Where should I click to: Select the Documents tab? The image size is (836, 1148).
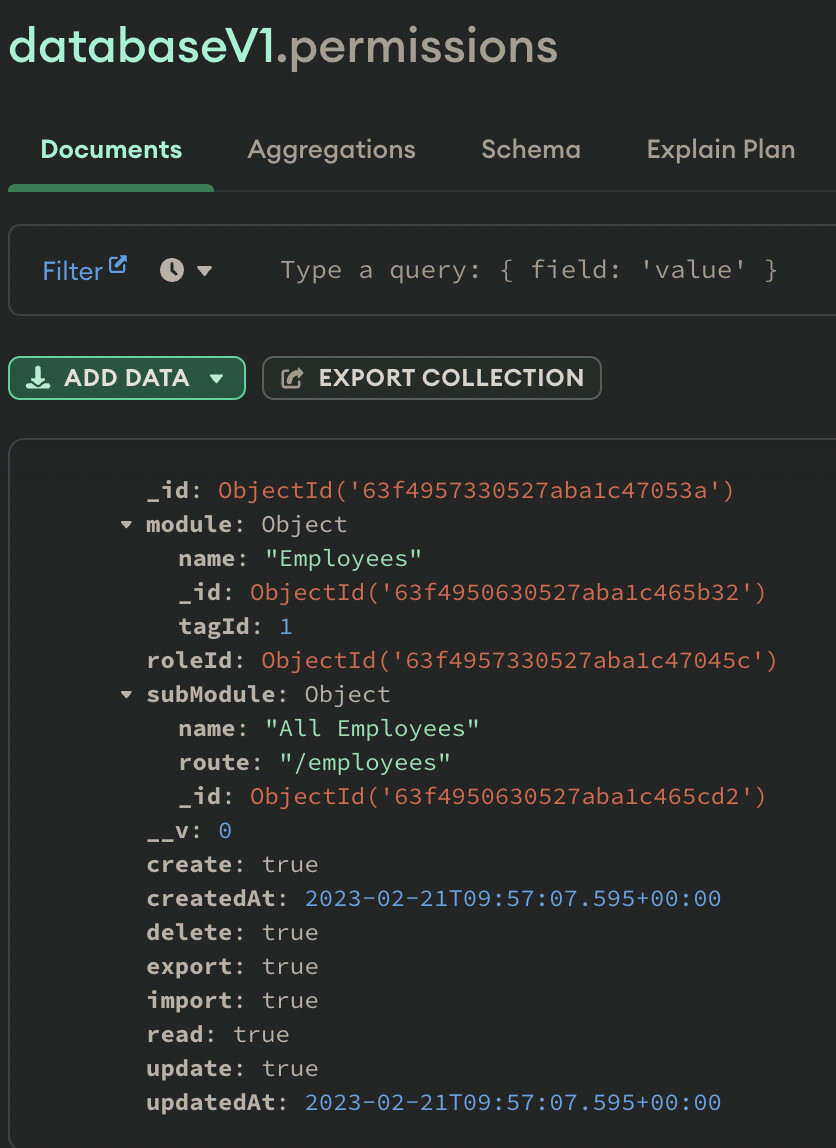pyautogui.click(x=111, y=150)
